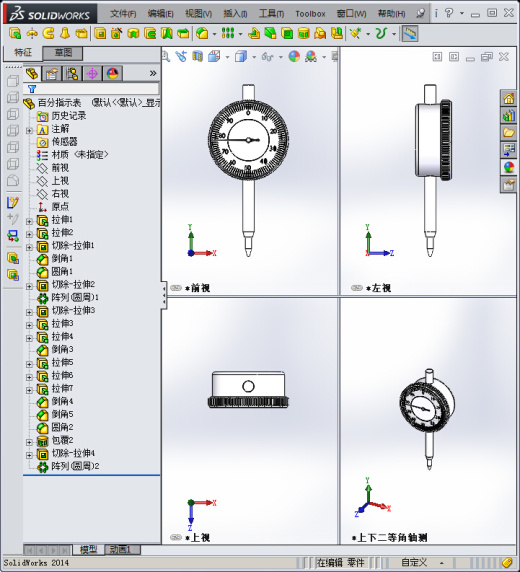
Task: Select the Draft tool
Action: click(270, 34)
